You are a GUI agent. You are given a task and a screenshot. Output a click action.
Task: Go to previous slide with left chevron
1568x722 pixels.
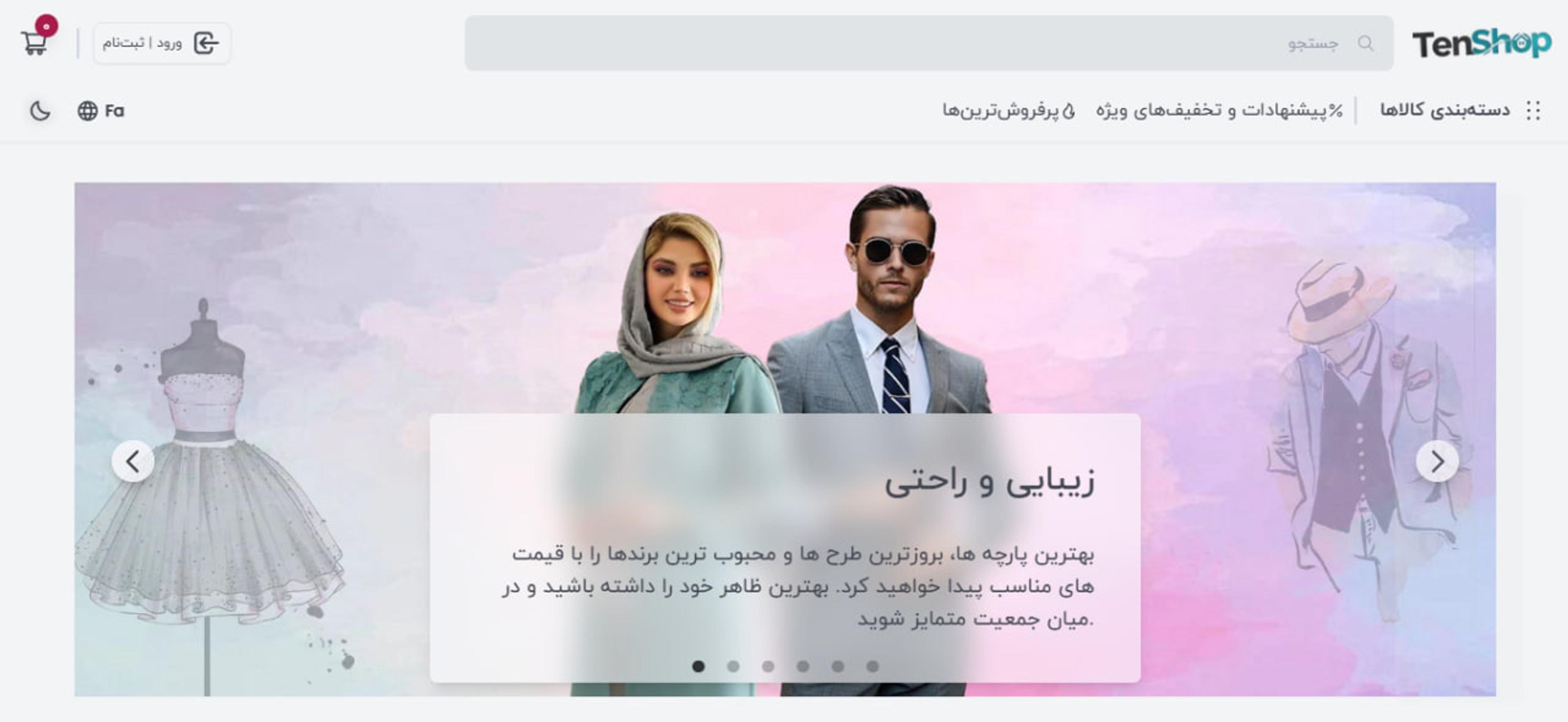coord(133,461)
